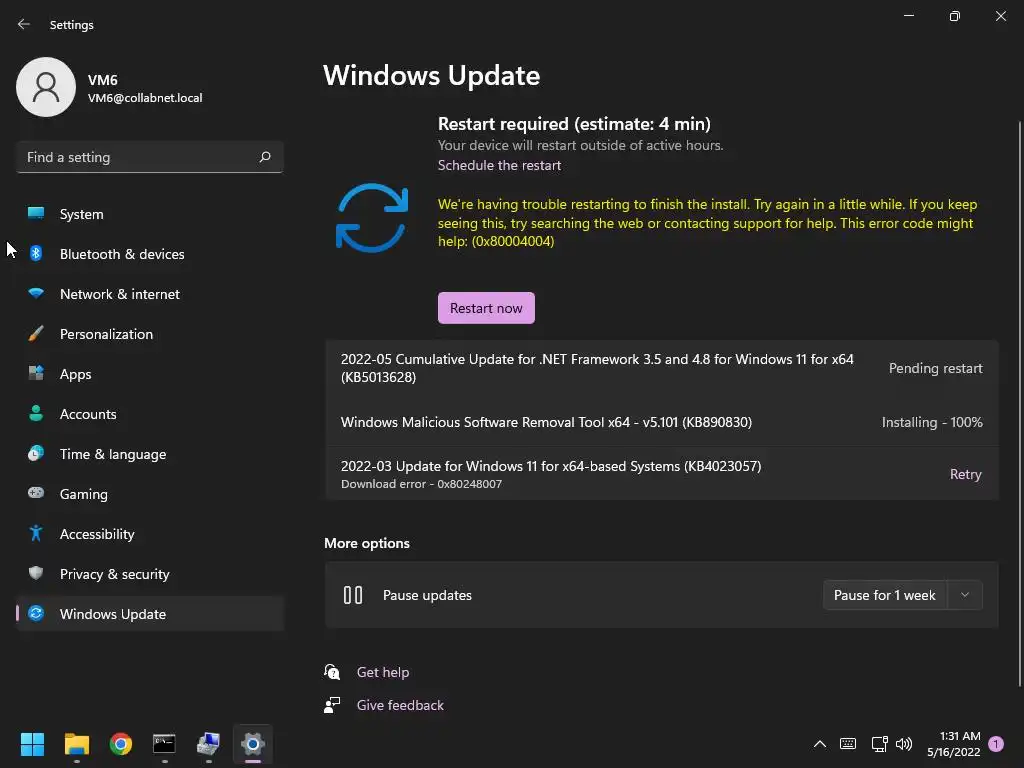
Task: Click the Restart now button
Action: pos(486,308)
